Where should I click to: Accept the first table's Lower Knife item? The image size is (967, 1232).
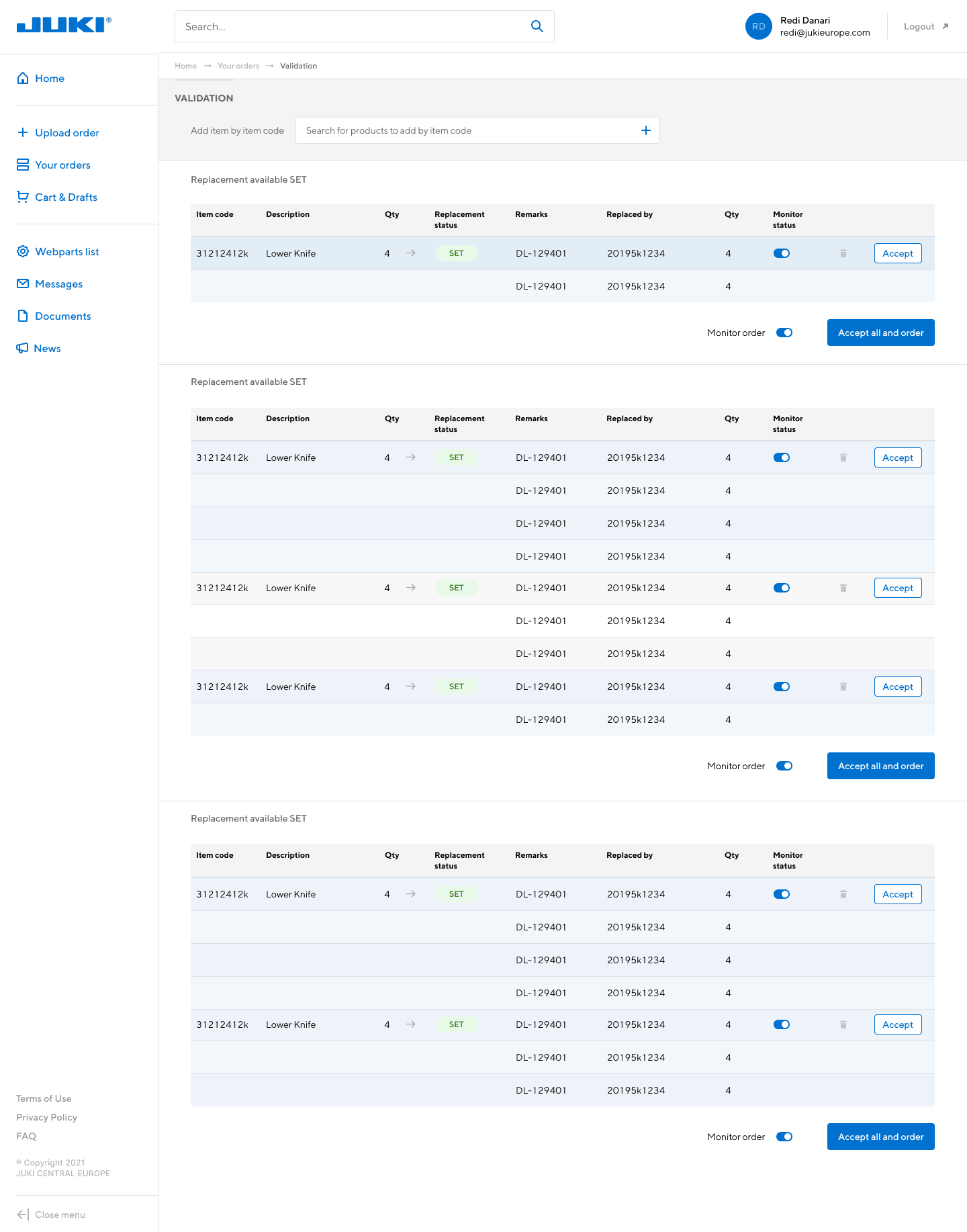pos(898,253)
